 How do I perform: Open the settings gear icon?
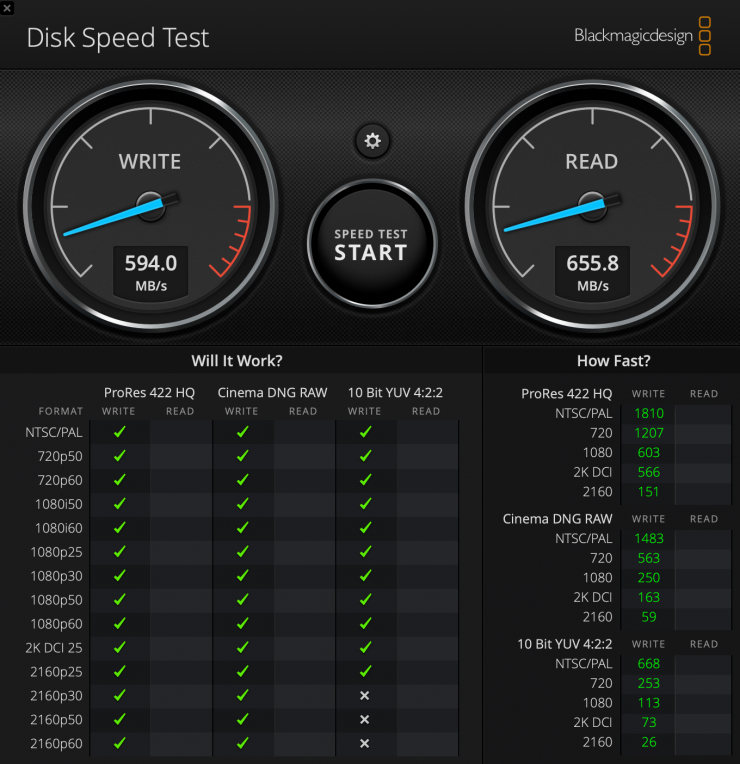tap(373, 141)
